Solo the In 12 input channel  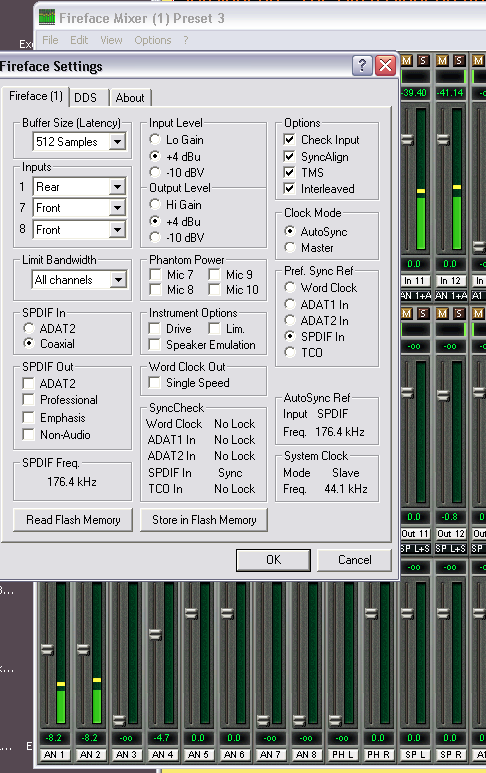click(x=459, y=60)
